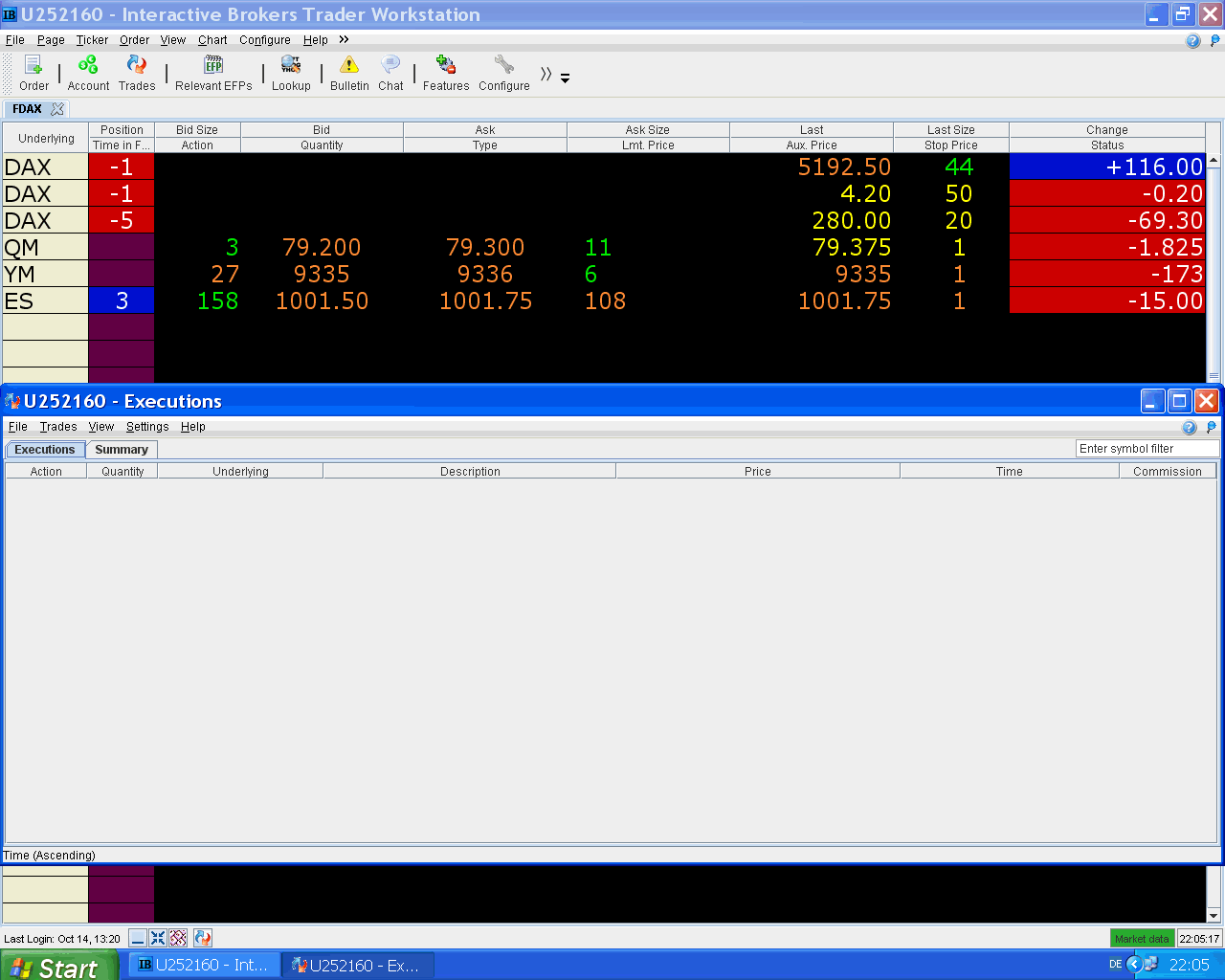1225x980 pixels.
Task: Sort by Price column header
Action: click(x=758, y=471)
